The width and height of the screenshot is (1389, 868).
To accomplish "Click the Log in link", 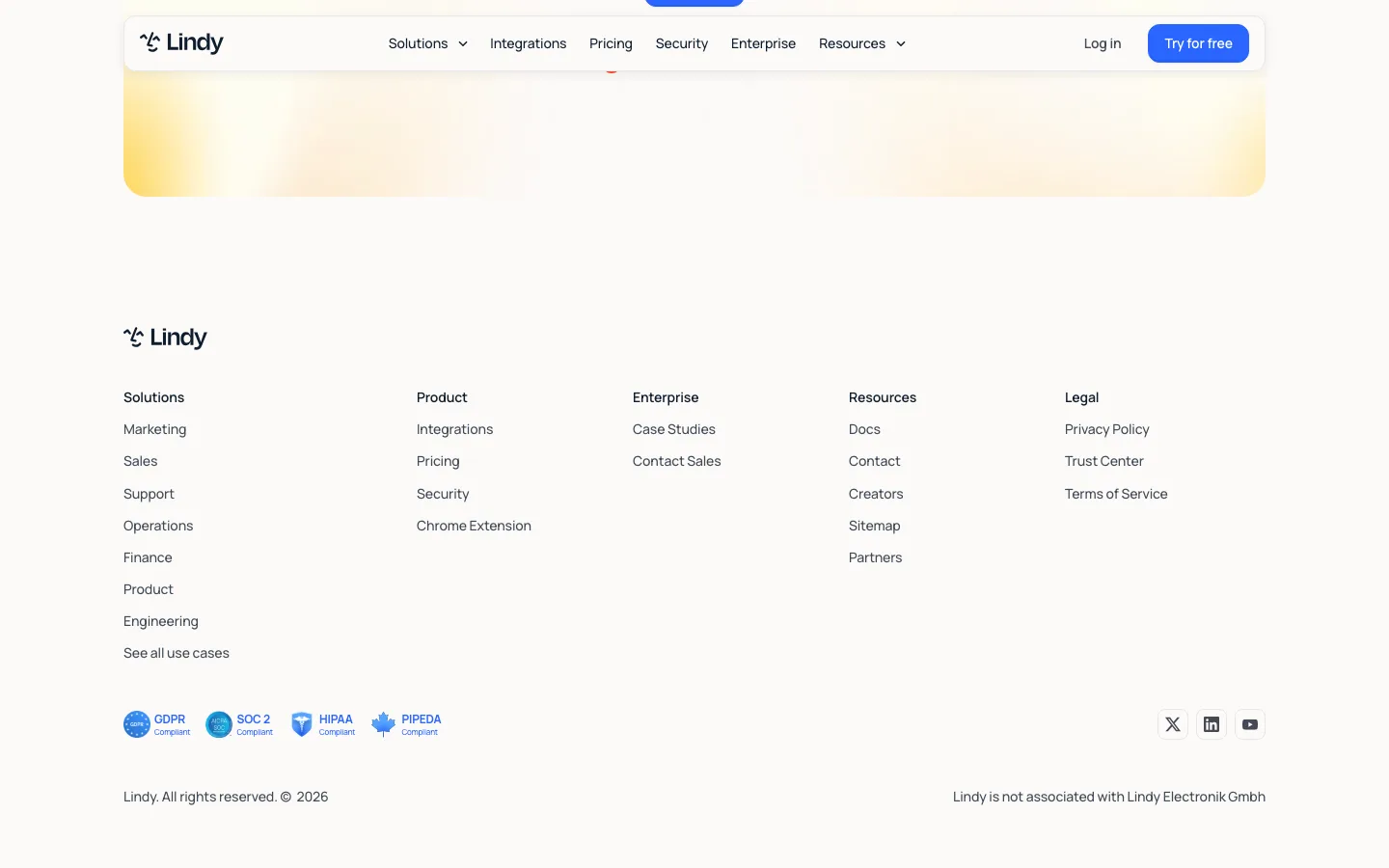I will click(1102, 43).
